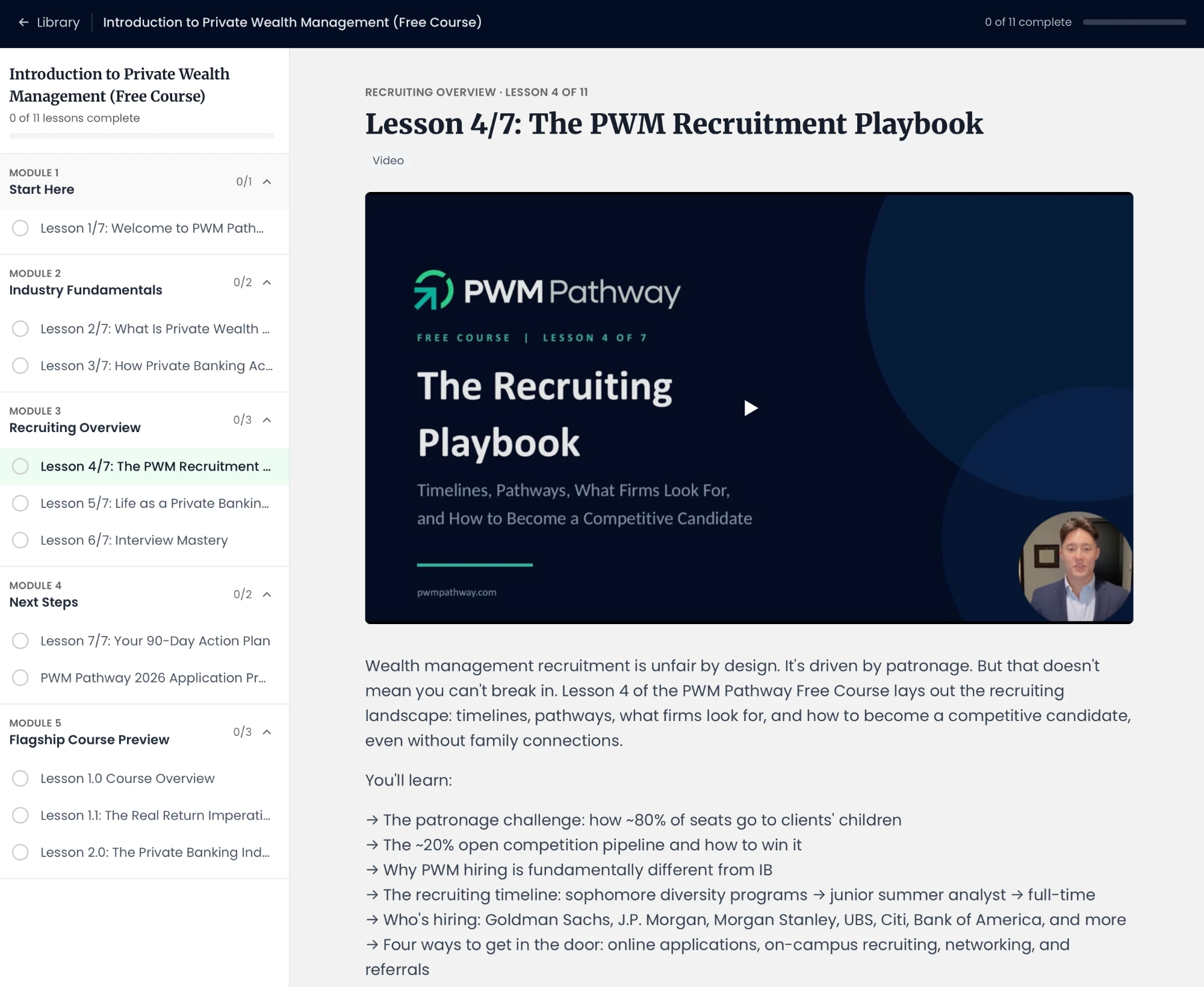Mark Lesson 2.0 Private Banking completion circle
1204x987 pixels.
pyautogui.click(x=20, y=852)
